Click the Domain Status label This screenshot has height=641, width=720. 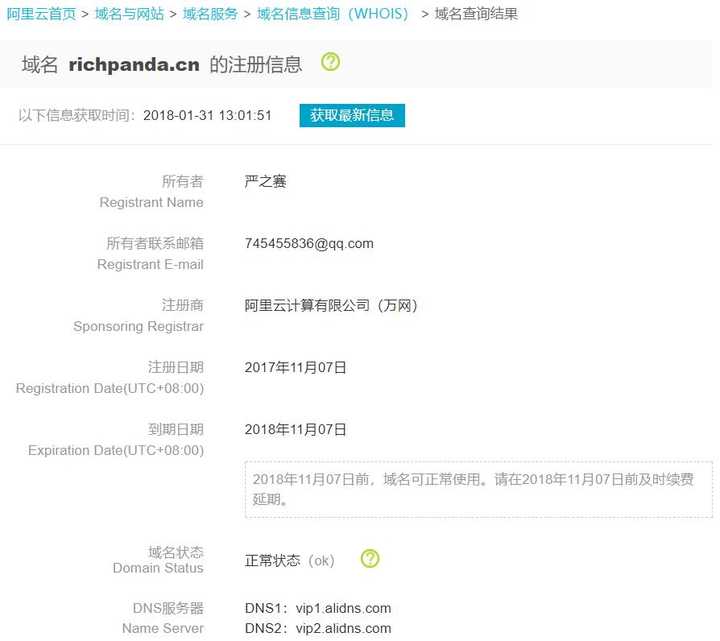click(x=158, y=568)
